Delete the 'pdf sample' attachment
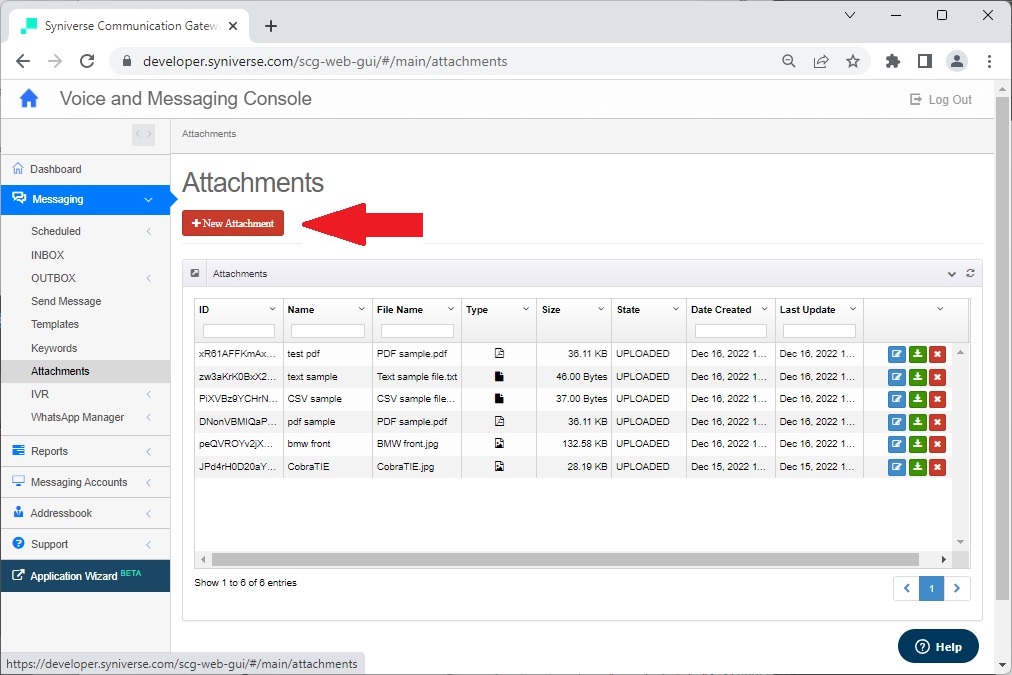The image size is (1012, 675). pyautogui.click(x=938, y=422)
